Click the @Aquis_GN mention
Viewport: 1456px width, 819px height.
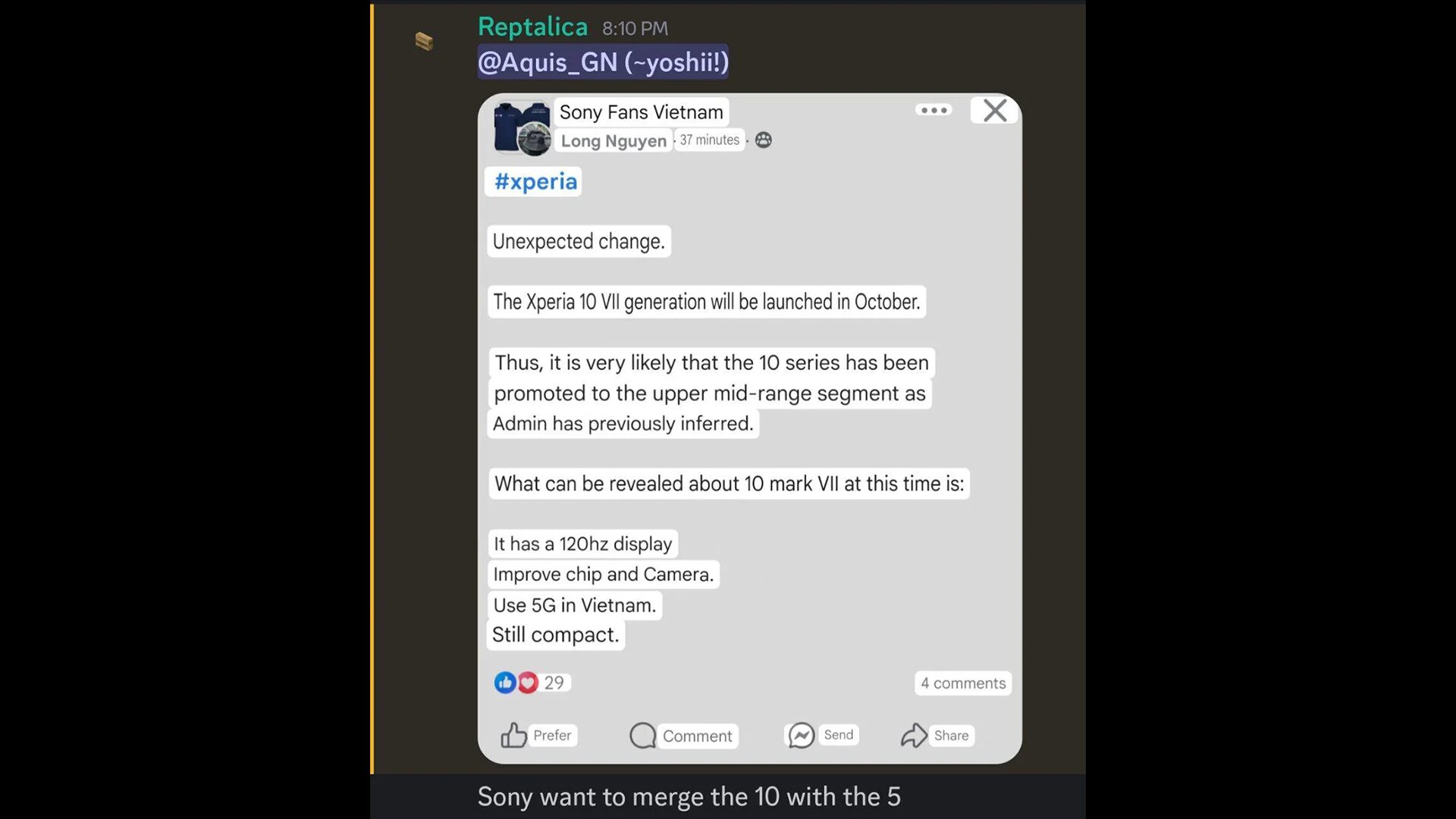pyautogui.click(x=603, y=61)
